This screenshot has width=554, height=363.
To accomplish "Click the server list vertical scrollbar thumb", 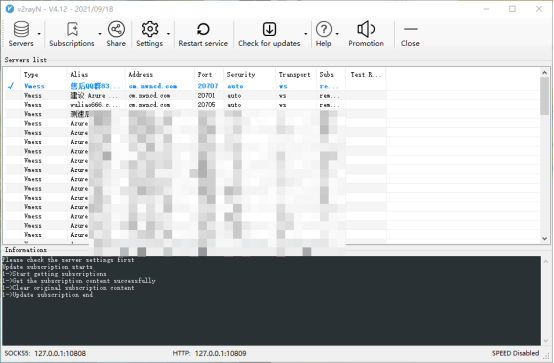I will [x=544, y=96].
